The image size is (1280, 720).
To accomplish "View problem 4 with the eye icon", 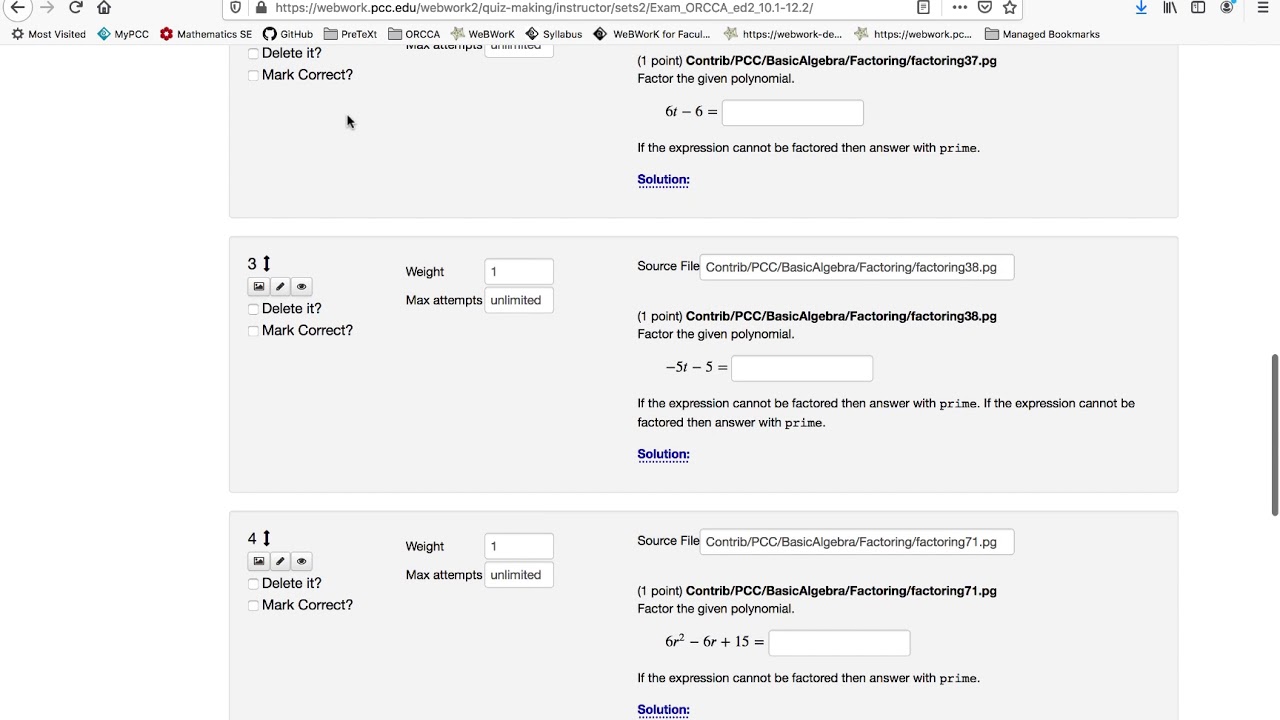I will [301, 561].
